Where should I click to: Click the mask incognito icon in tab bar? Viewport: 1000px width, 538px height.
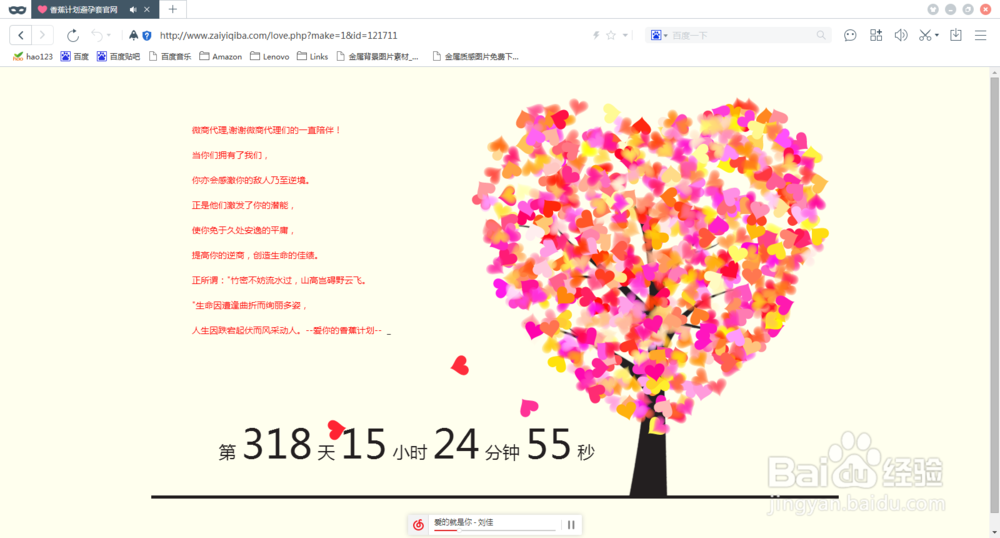(x=17, y=10)
